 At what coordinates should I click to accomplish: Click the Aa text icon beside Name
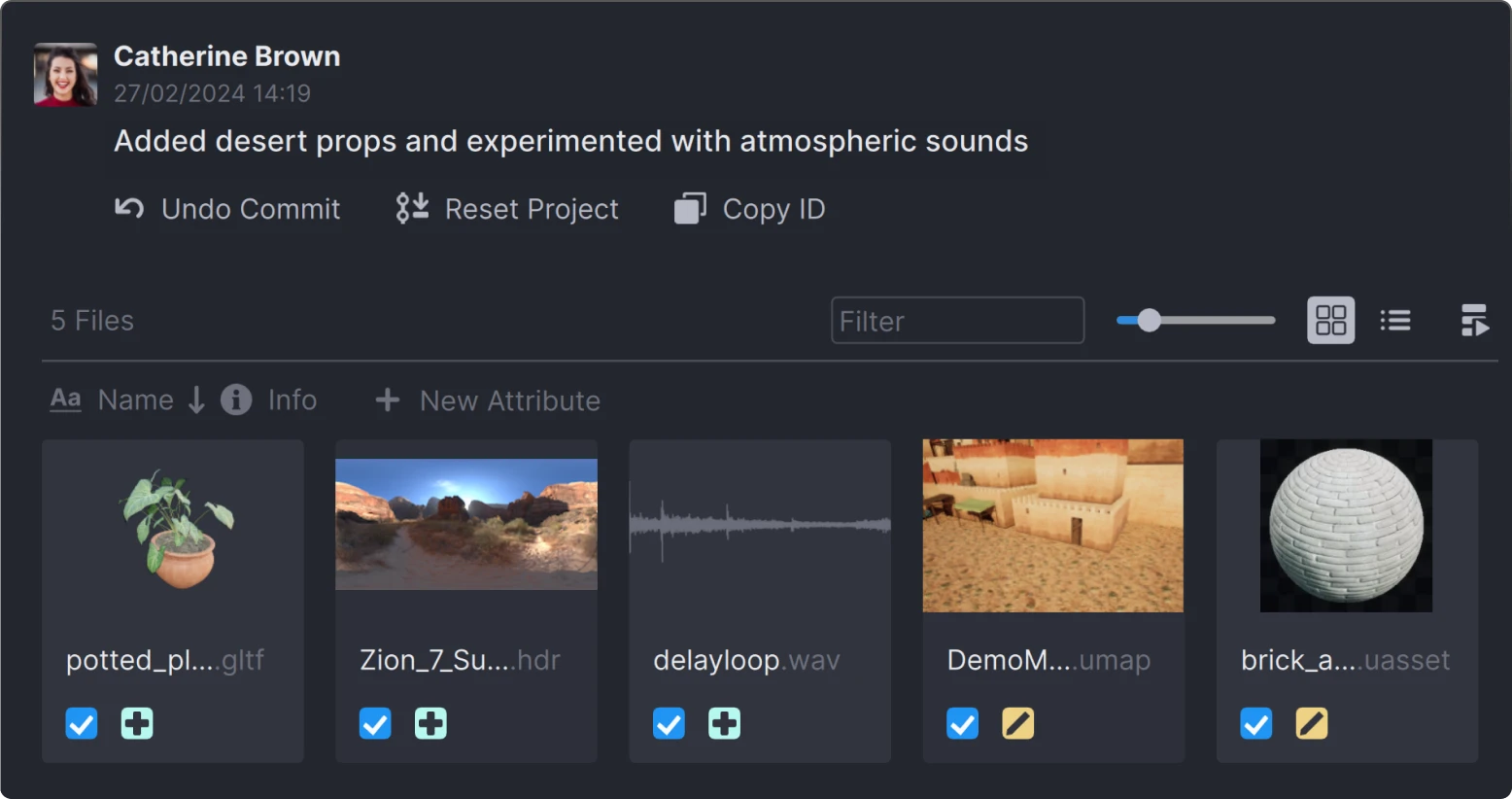click(x=64, y=399)
